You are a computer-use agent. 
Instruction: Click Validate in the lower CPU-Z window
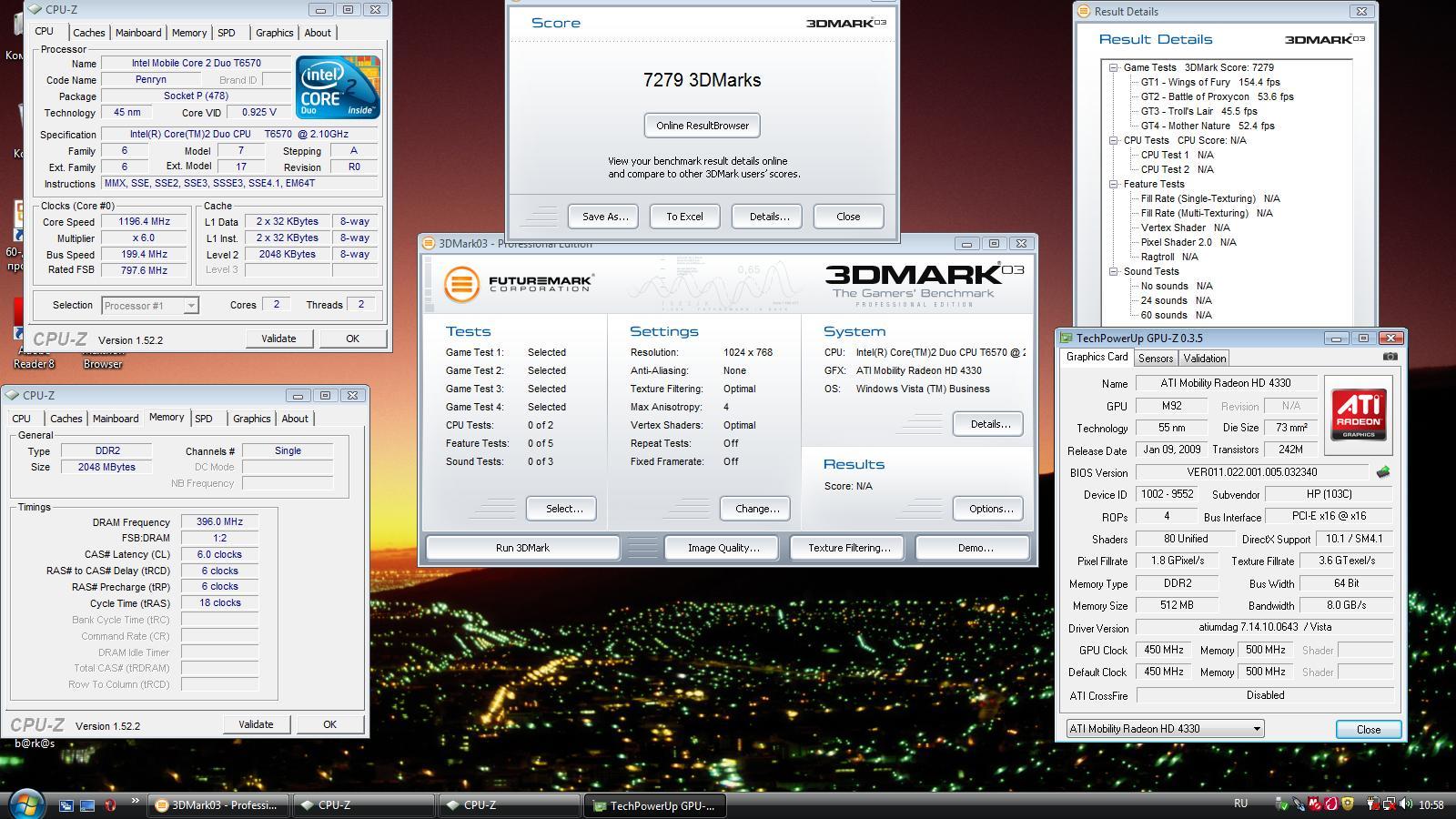point(256,724)
